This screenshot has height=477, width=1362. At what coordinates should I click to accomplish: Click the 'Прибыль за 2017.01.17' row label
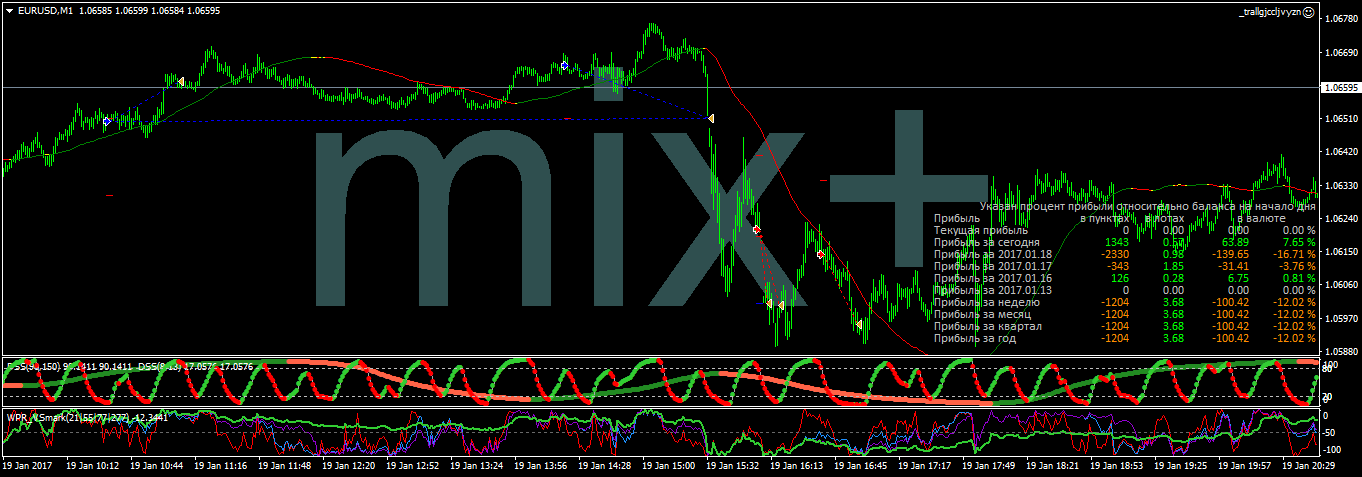point(991,266)
